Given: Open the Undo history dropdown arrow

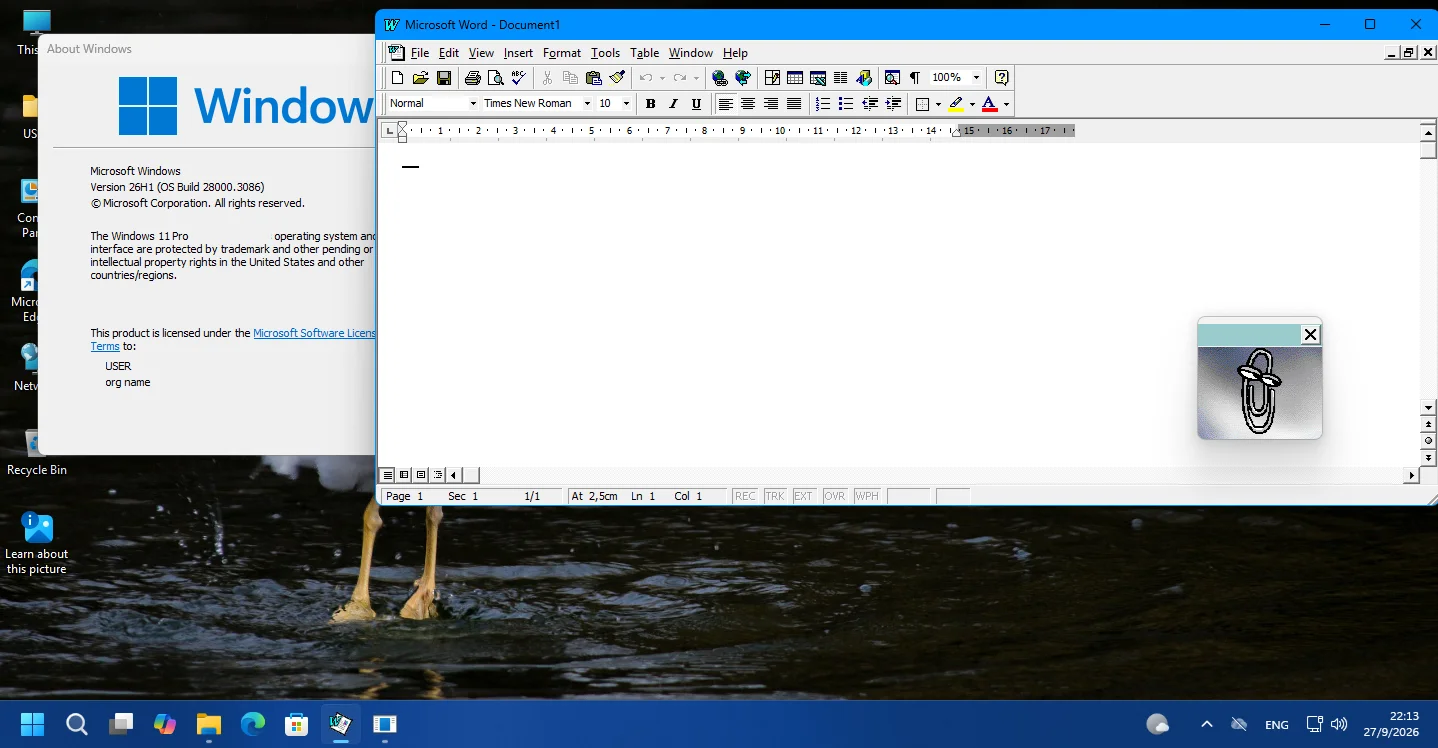Looking at the screenshot, I should pyautogui.click(x=662, y=78).
